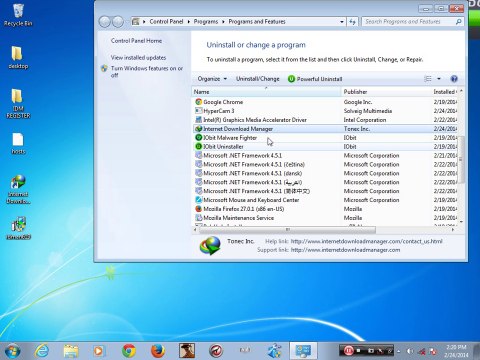Select IObit Uninstaller icon in list
480x360 pixels.
click(199, 147)
